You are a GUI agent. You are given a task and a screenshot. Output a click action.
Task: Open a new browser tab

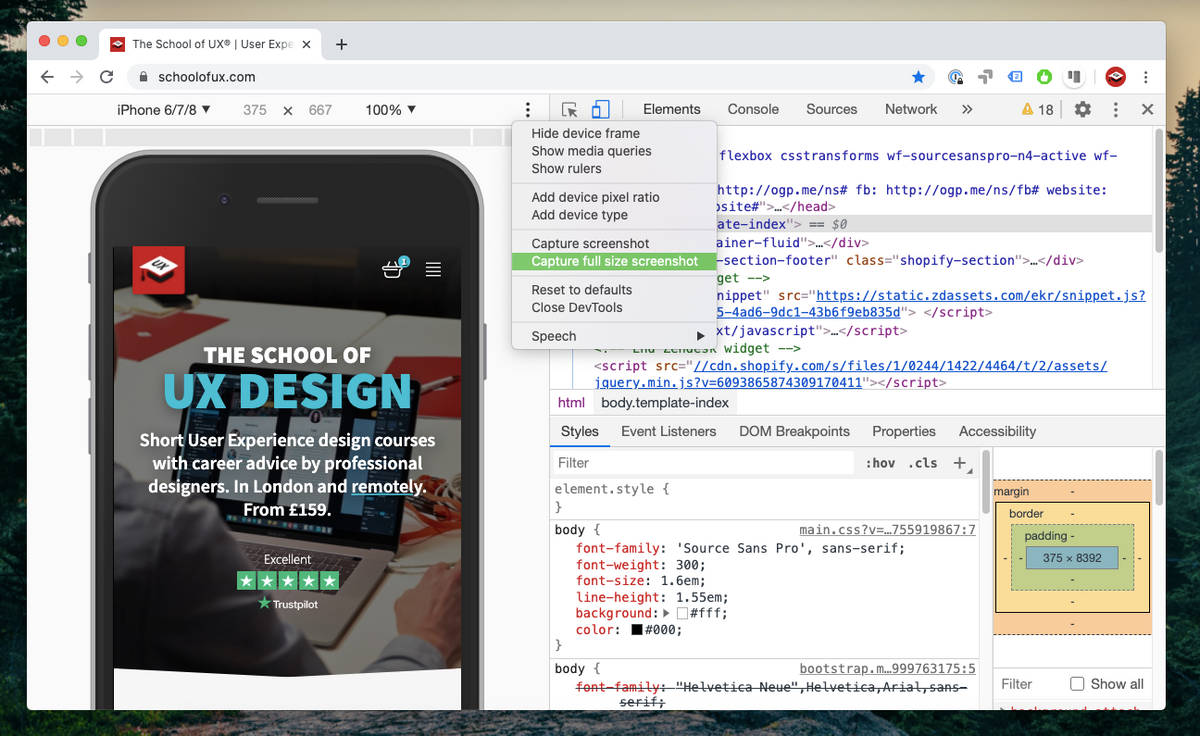tap(341, 44)
